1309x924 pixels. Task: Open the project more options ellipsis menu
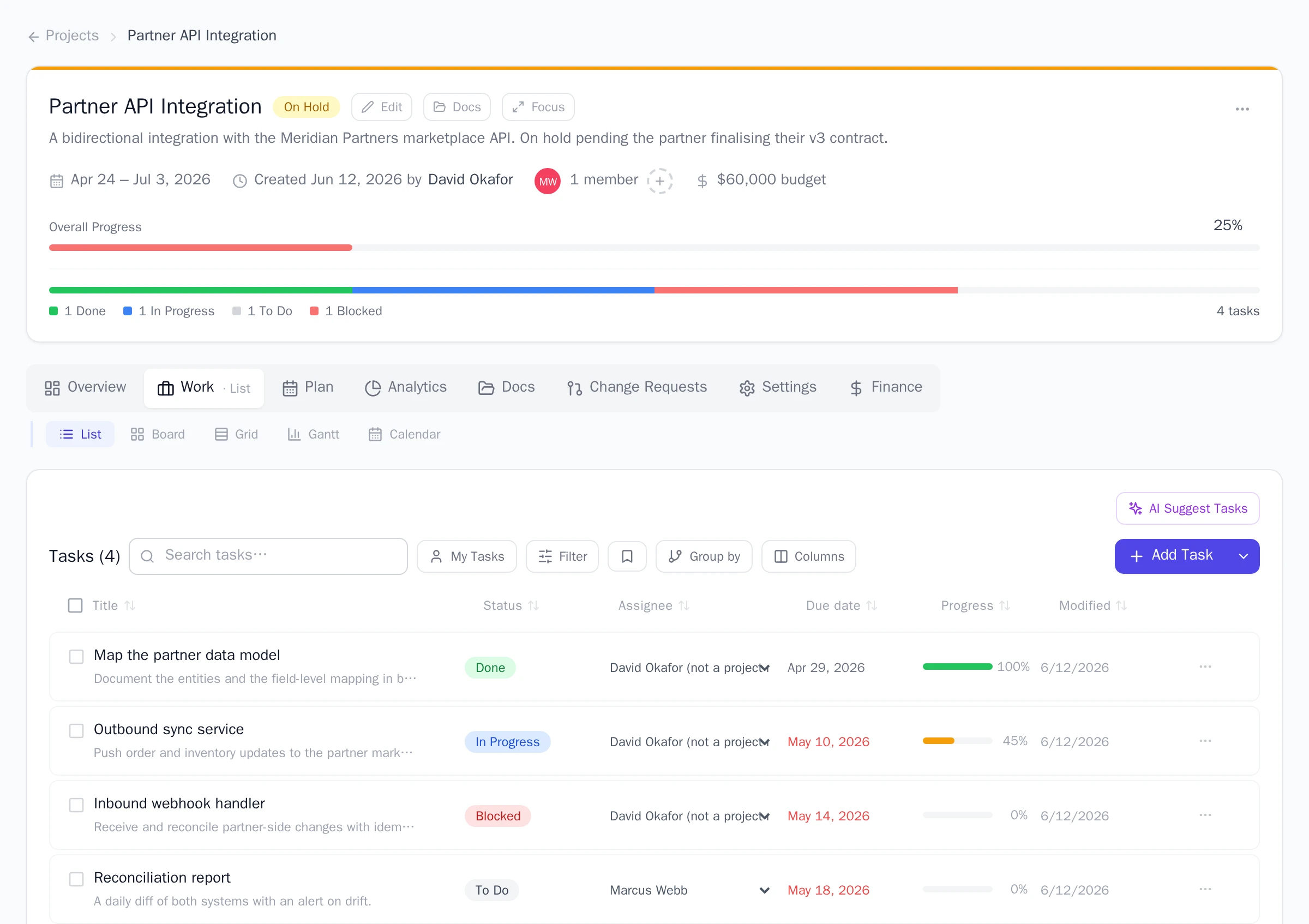pos(1242,109)
